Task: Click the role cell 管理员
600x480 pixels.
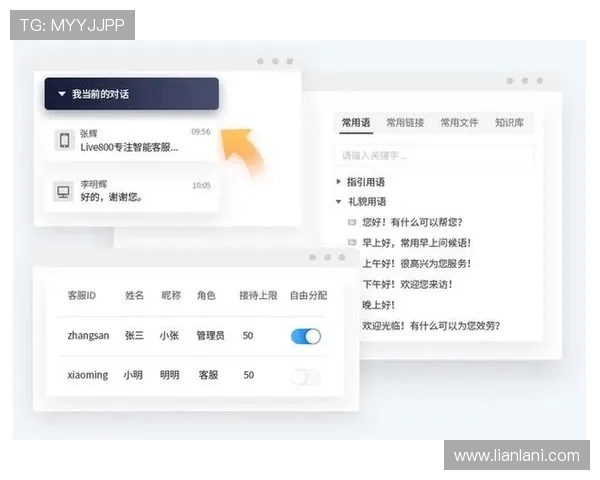Action: [x=210, y=336]
